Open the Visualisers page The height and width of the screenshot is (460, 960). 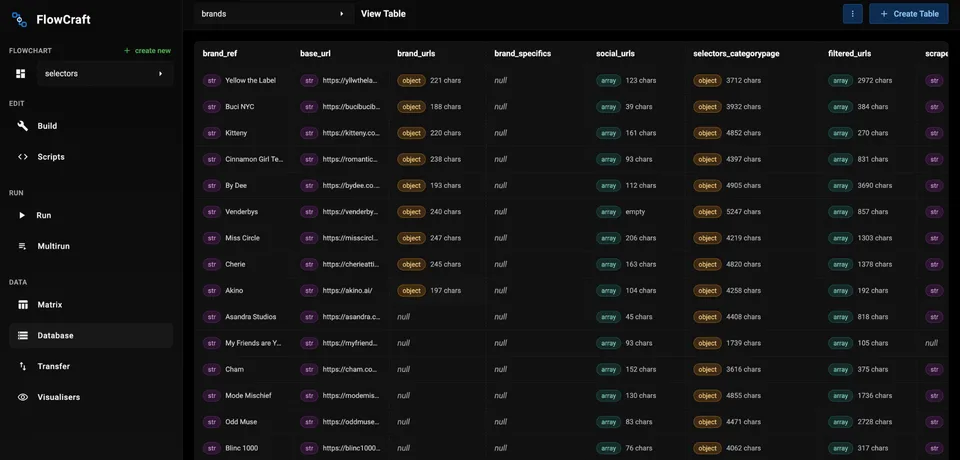(x=91, y=397)
